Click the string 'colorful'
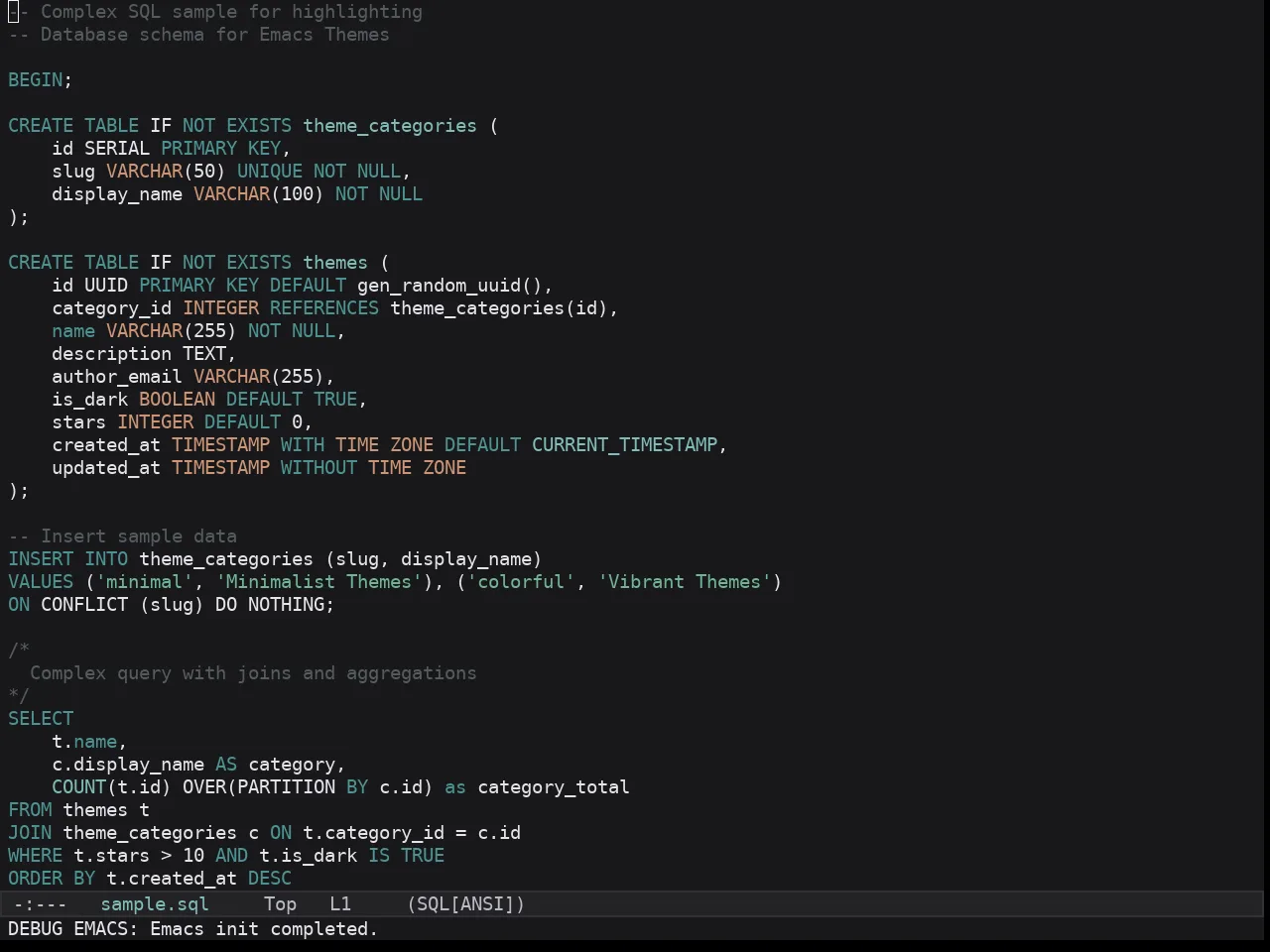This screenshot has height=952, width=1270. point(521,582)
